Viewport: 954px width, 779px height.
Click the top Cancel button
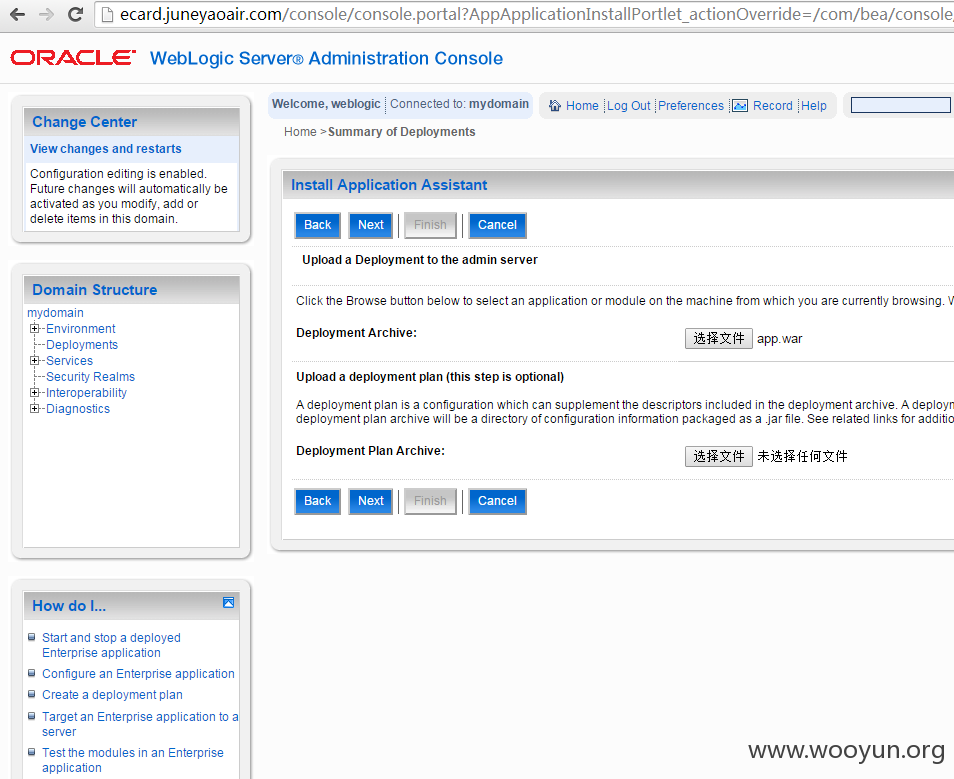(497, 225)
